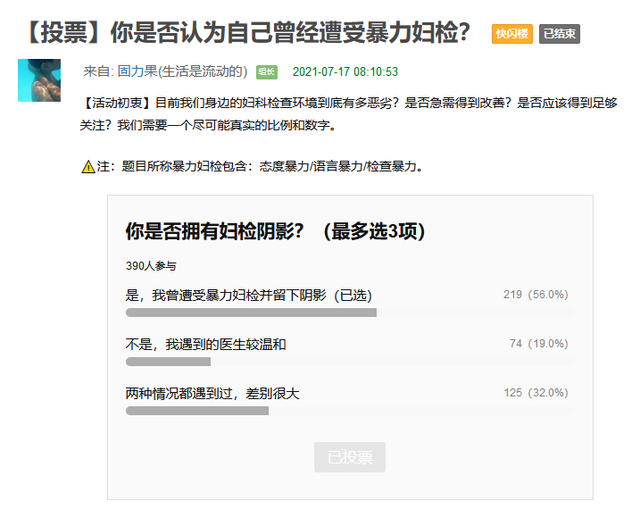Select option 两种情况都遇到过，差别很大
Screen dimensions: 640x517
(212, 393)
